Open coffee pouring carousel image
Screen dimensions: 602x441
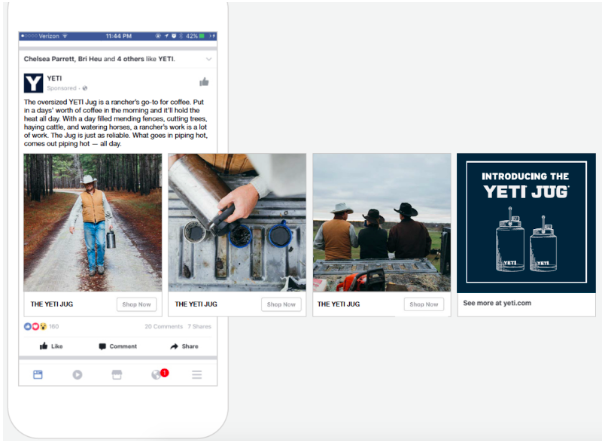[x=237, y=223]
